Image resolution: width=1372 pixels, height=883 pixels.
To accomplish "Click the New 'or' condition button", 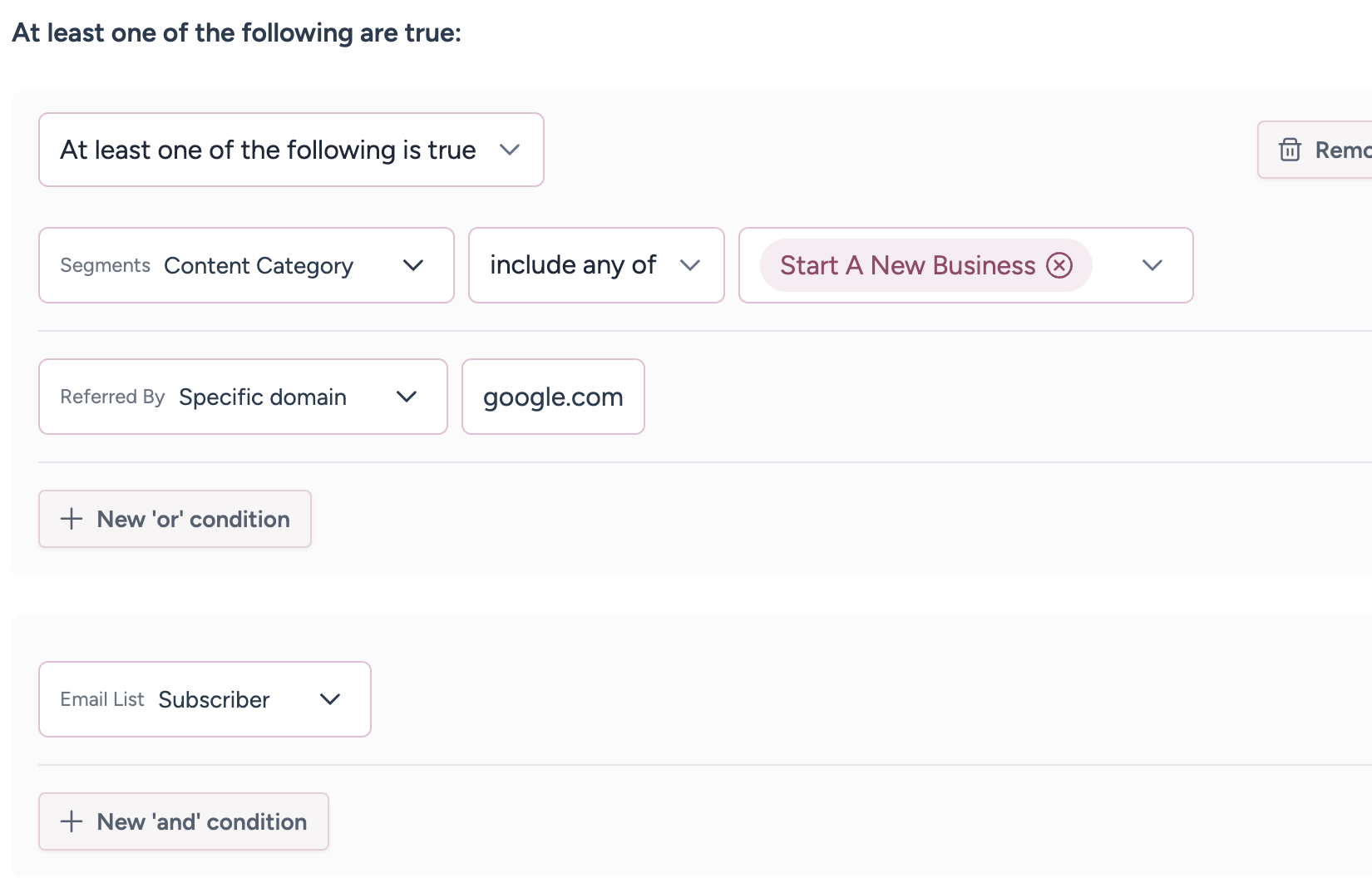I will (193, 519).
